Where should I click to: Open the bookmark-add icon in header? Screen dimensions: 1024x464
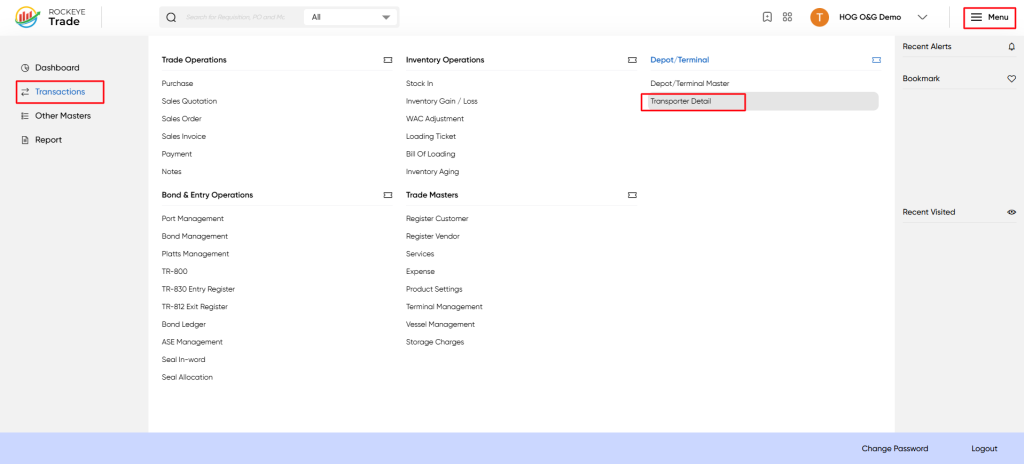[x=767, y=17]
